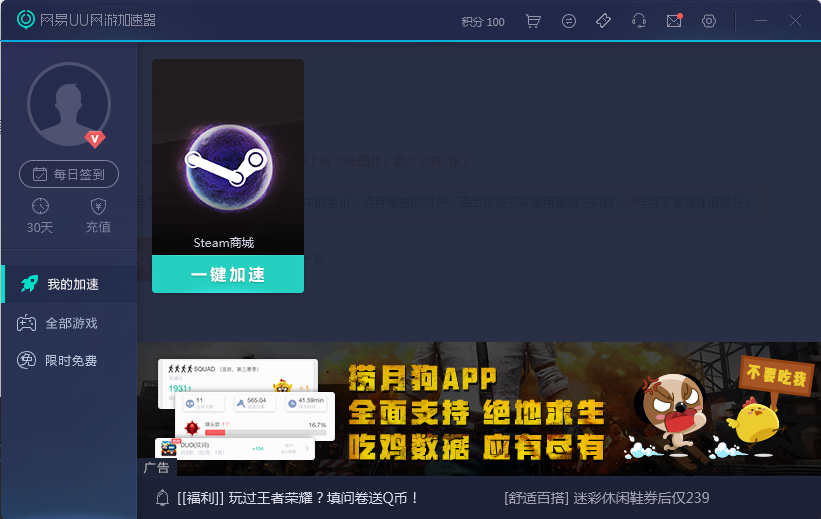
Task: Open the coupon ticket icon
Action: 603,21
